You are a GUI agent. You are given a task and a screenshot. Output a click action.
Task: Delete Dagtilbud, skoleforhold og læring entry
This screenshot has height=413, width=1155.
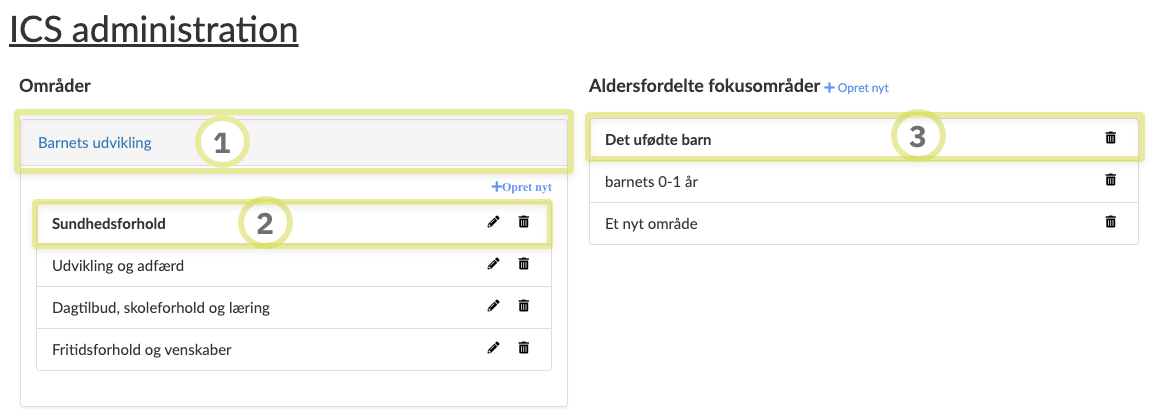pyautogui.click(x=523, y=306)
